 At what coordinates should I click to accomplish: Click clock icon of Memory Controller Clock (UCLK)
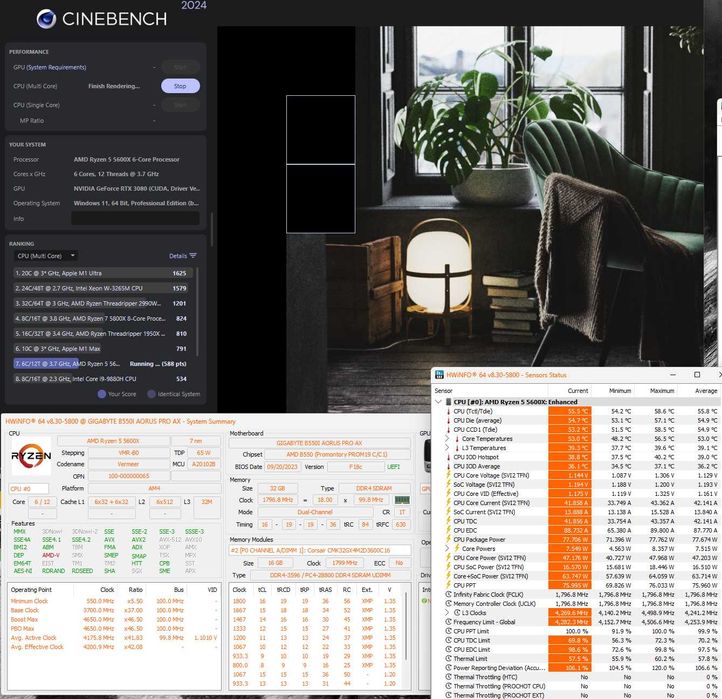(x=448, y=603)
